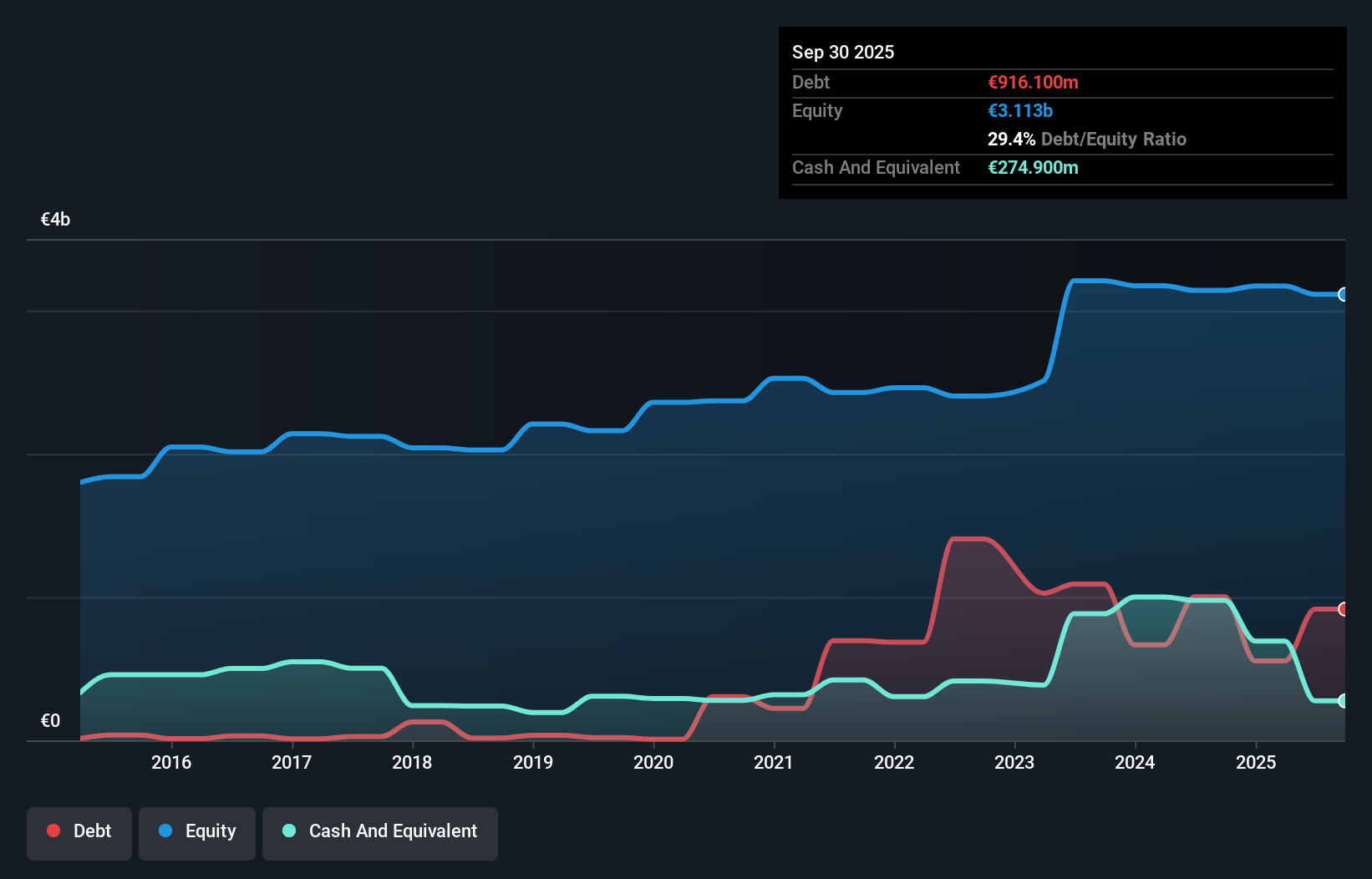Click the teal Cash endpoint marker
The width and height of the screenshot is (1372, 879).
click(1344, 701)
